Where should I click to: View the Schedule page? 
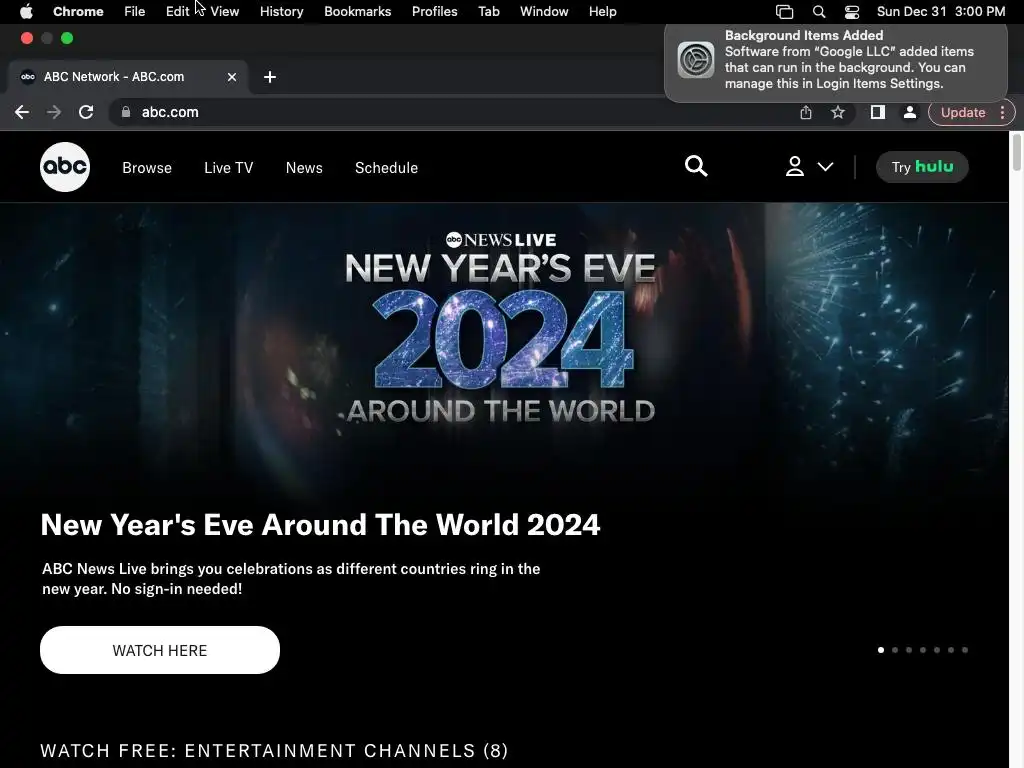(x=386, y=168)
